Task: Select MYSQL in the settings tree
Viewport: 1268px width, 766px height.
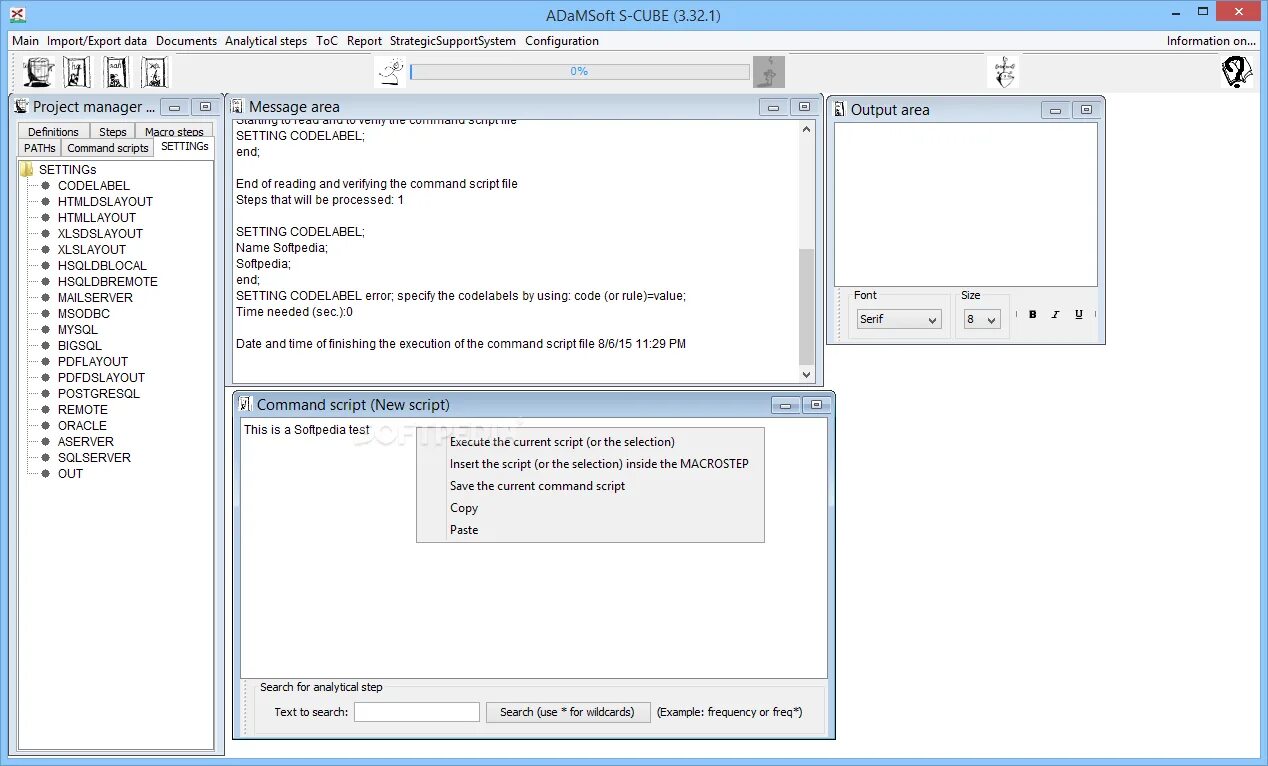Action: click(78, 330)
